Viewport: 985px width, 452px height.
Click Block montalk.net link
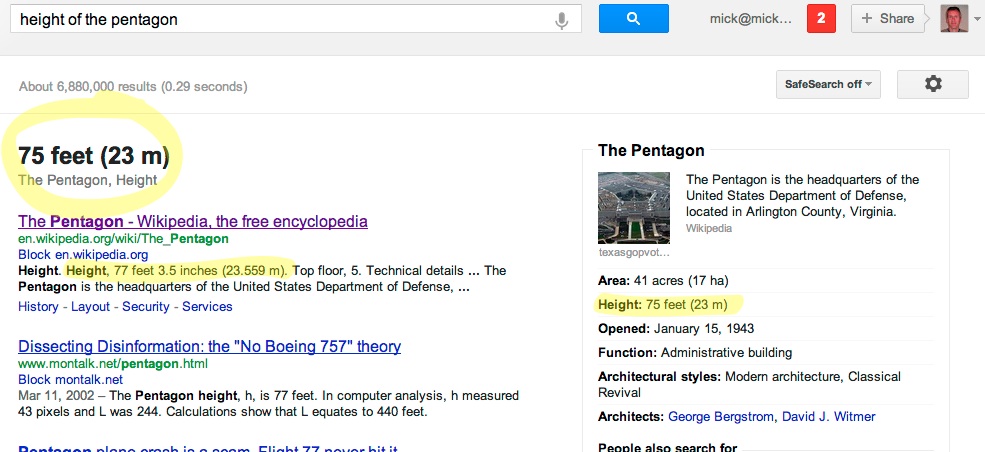[x=70, y=380]
